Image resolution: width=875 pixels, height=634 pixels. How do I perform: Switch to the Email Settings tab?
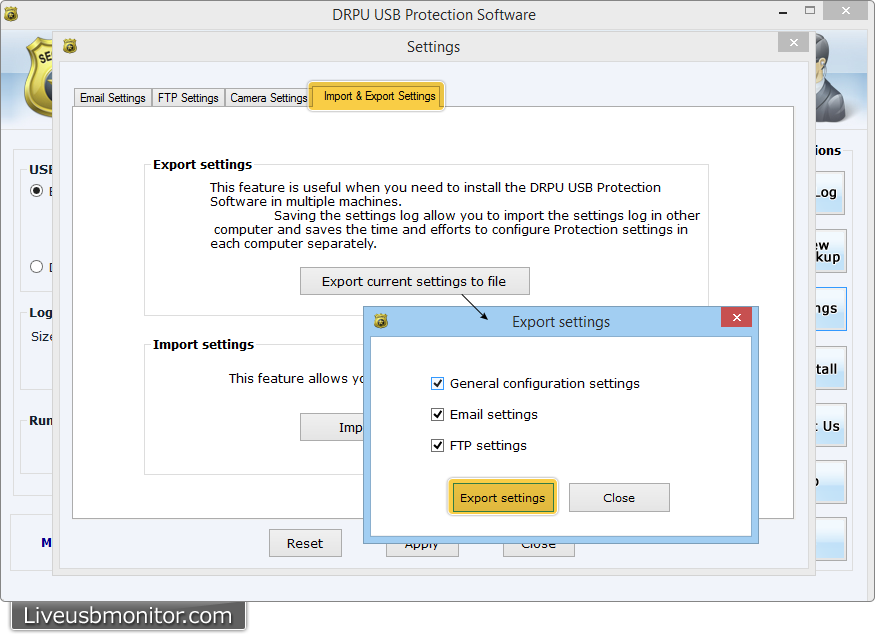pyautogui.click(x=113, y=98)
